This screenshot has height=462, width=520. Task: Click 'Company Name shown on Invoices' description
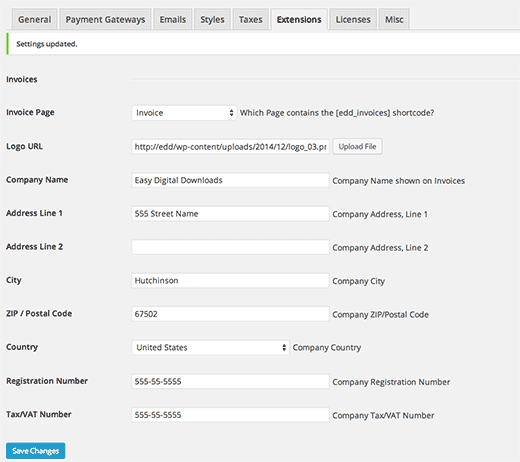tap(399, 181)
